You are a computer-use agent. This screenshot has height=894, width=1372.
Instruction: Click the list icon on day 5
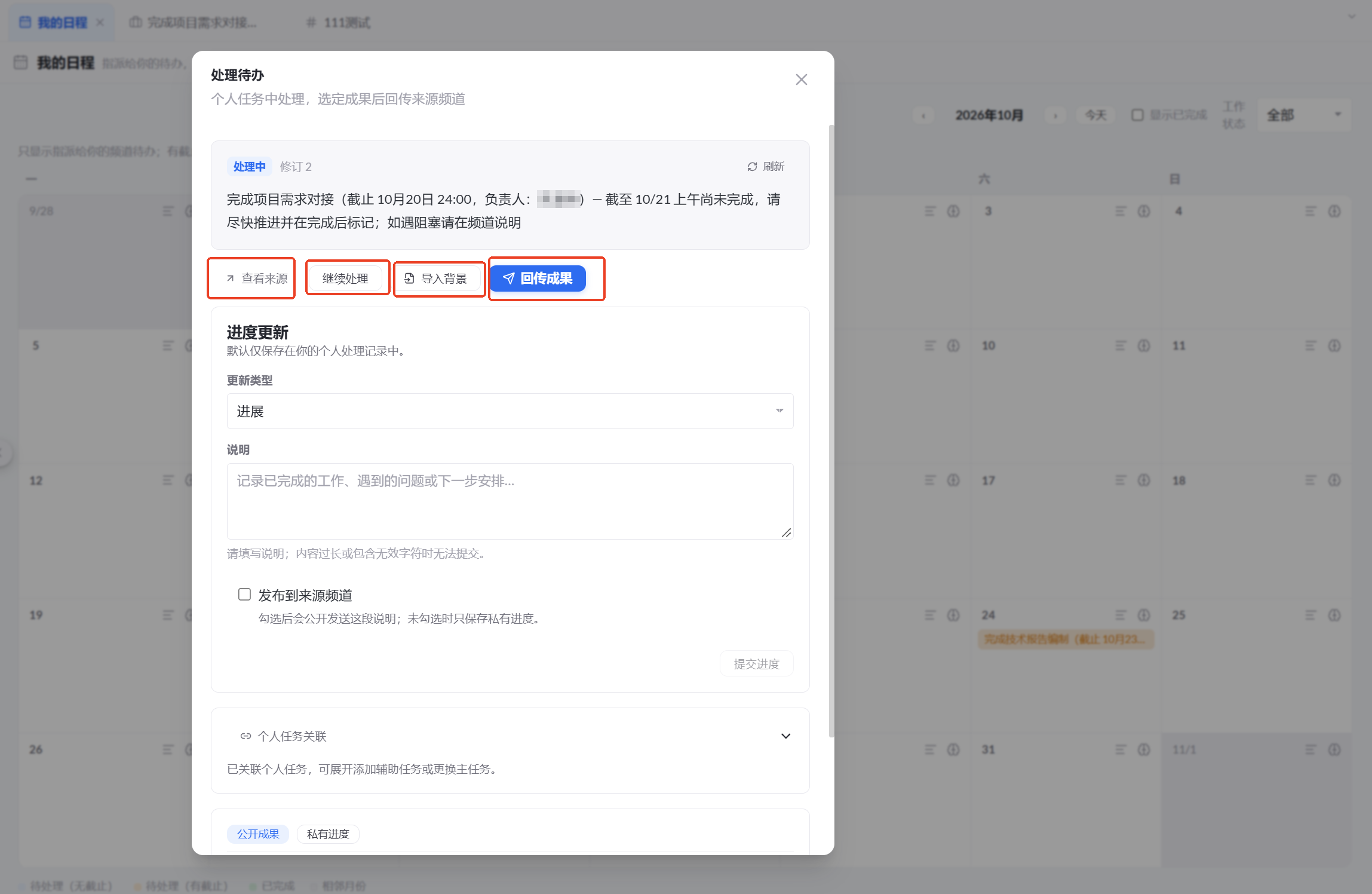coord(168,346)
